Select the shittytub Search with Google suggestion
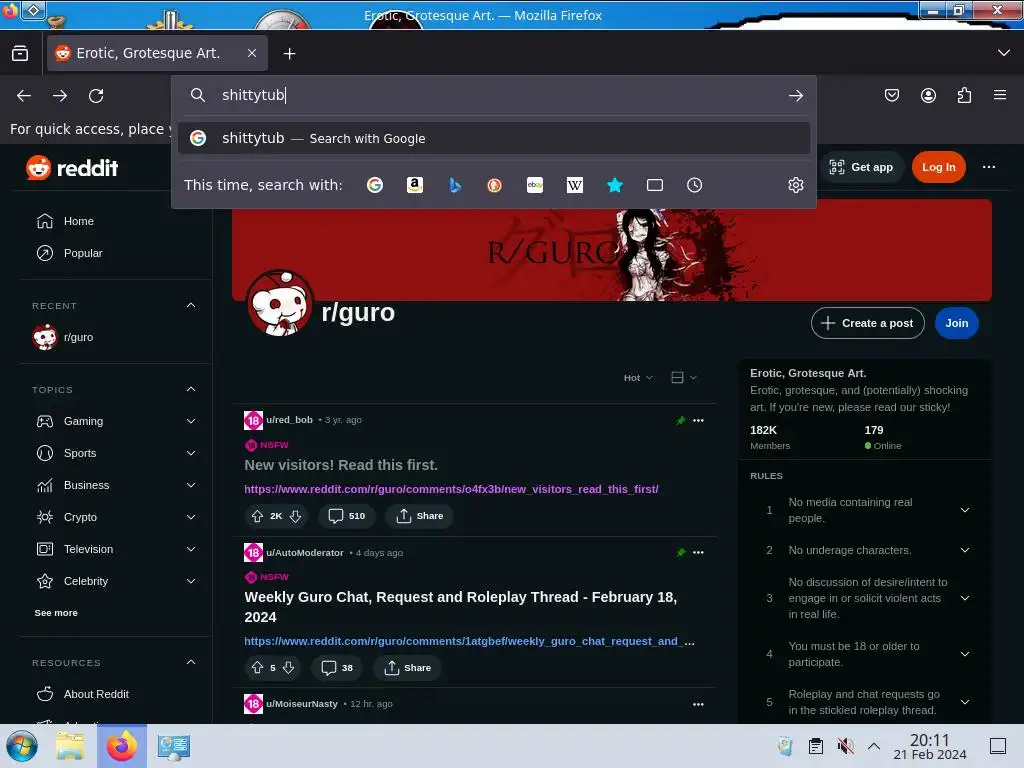This screenshot has height=768, width=1024. pyautogui.click(x=494, y=138)
